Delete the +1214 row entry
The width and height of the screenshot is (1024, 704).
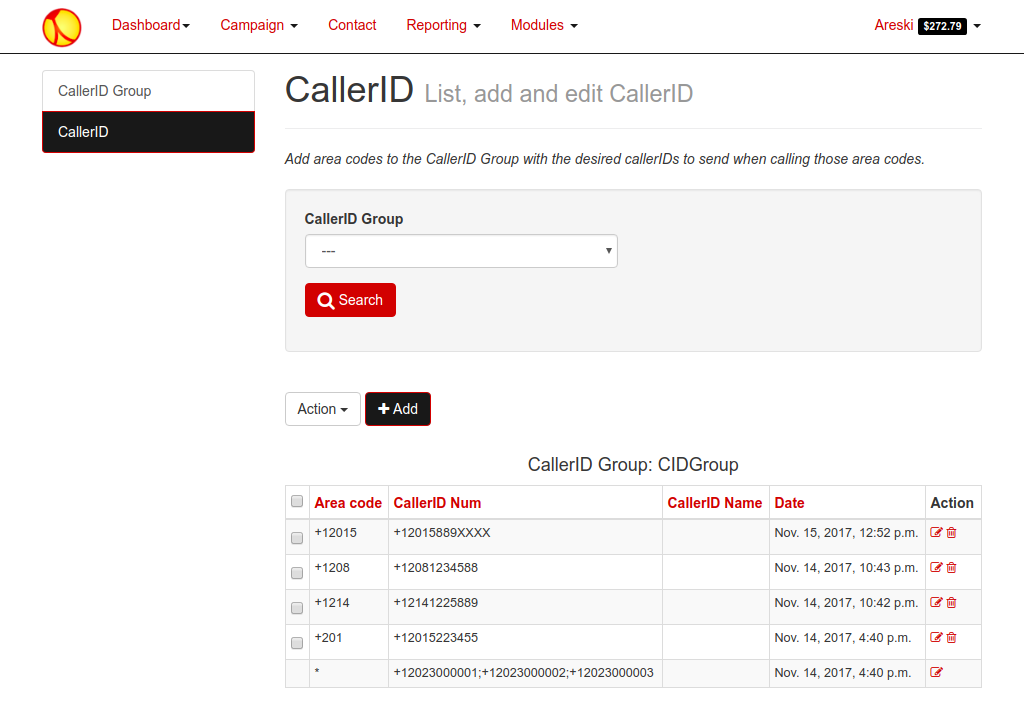[x=952, y=602]
